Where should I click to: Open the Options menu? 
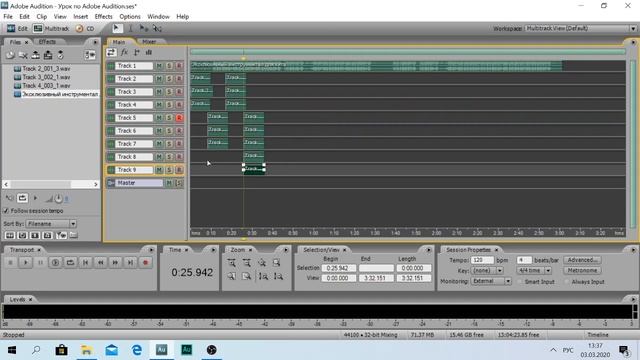130,17
